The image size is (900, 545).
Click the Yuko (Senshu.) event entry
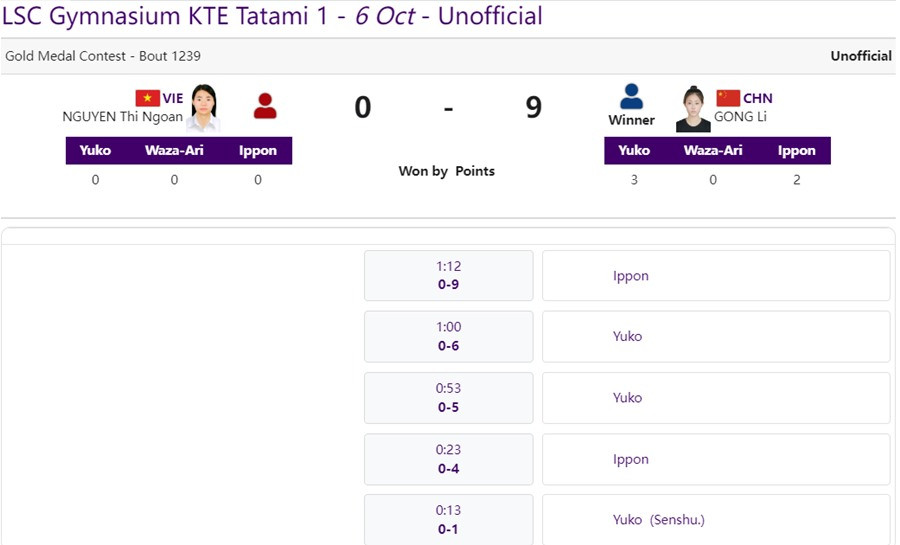(659, 520)
